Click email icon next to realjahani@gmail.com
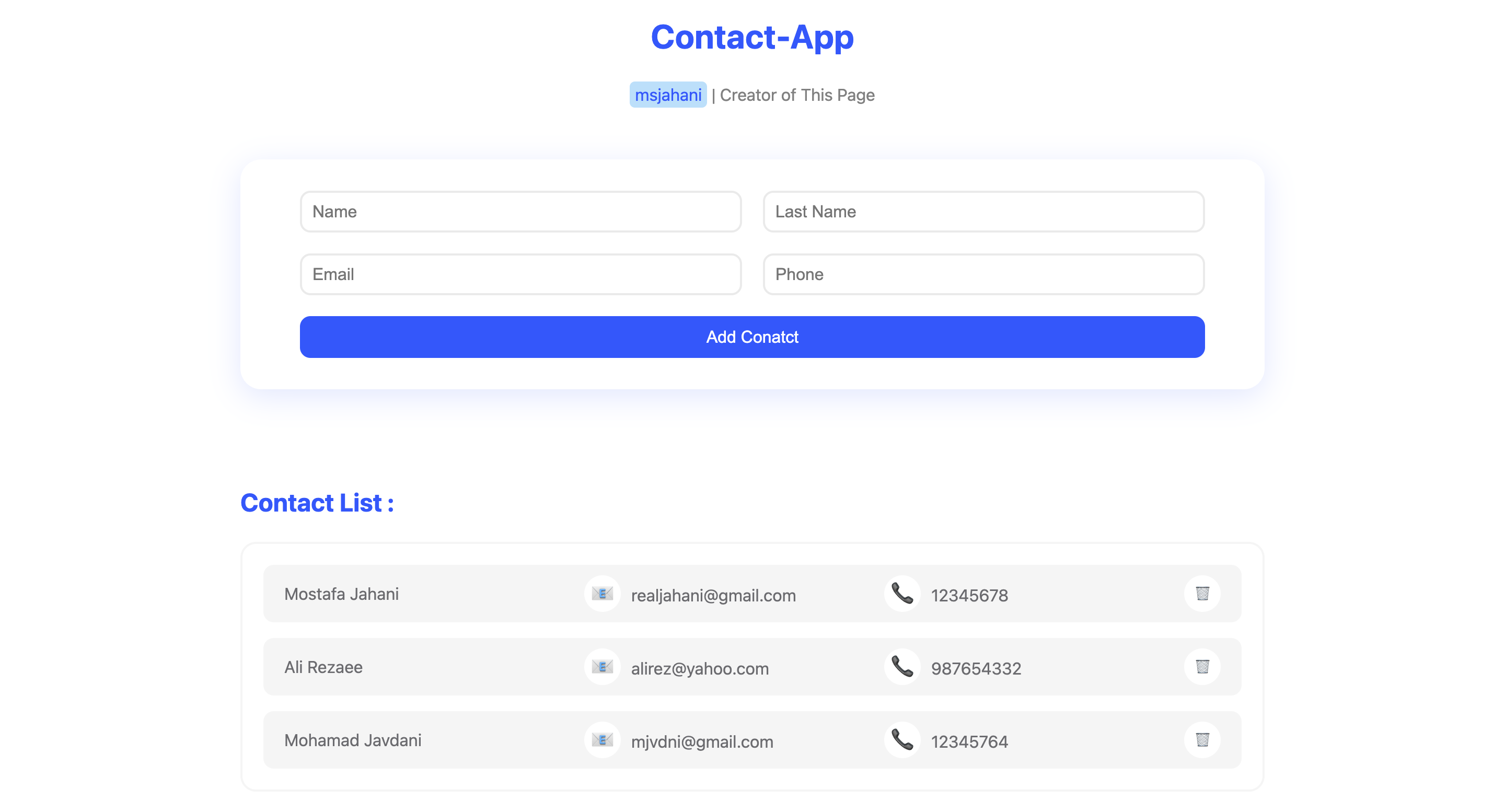Viewport: 1505px width, 812px height. pyautogui.click(x=602, y=594)
